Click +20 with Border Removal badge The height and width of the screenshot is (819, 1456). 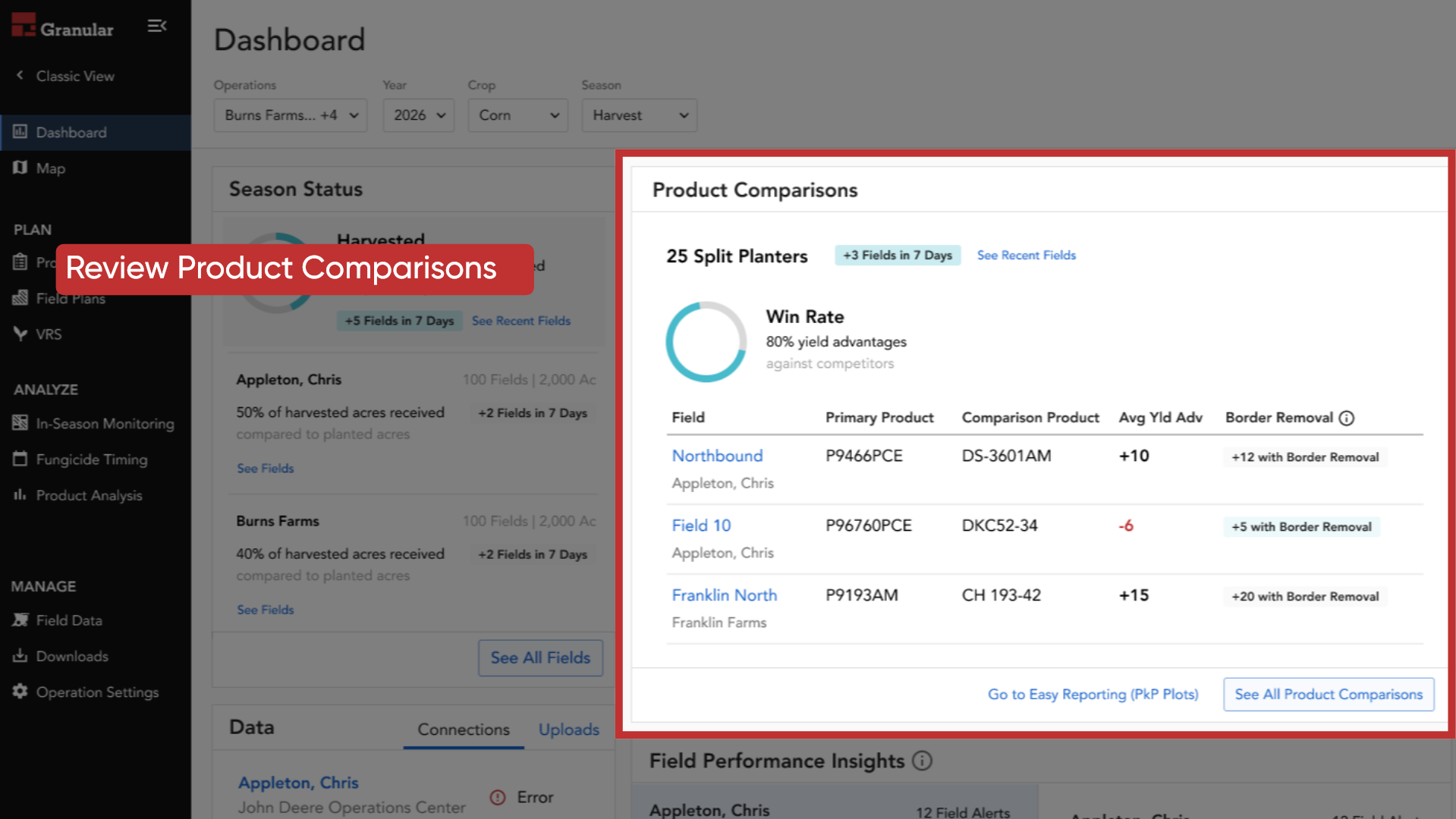pos(1305,597)
